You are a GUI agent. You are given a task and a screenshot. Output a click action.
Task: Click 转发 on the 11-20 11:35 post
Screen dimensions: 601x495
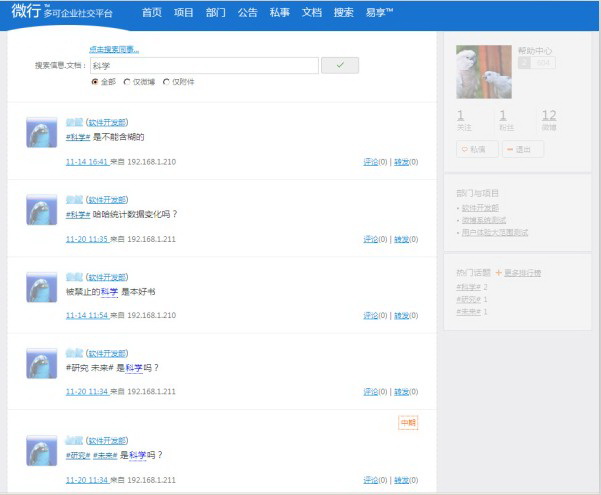coord(401,239)
